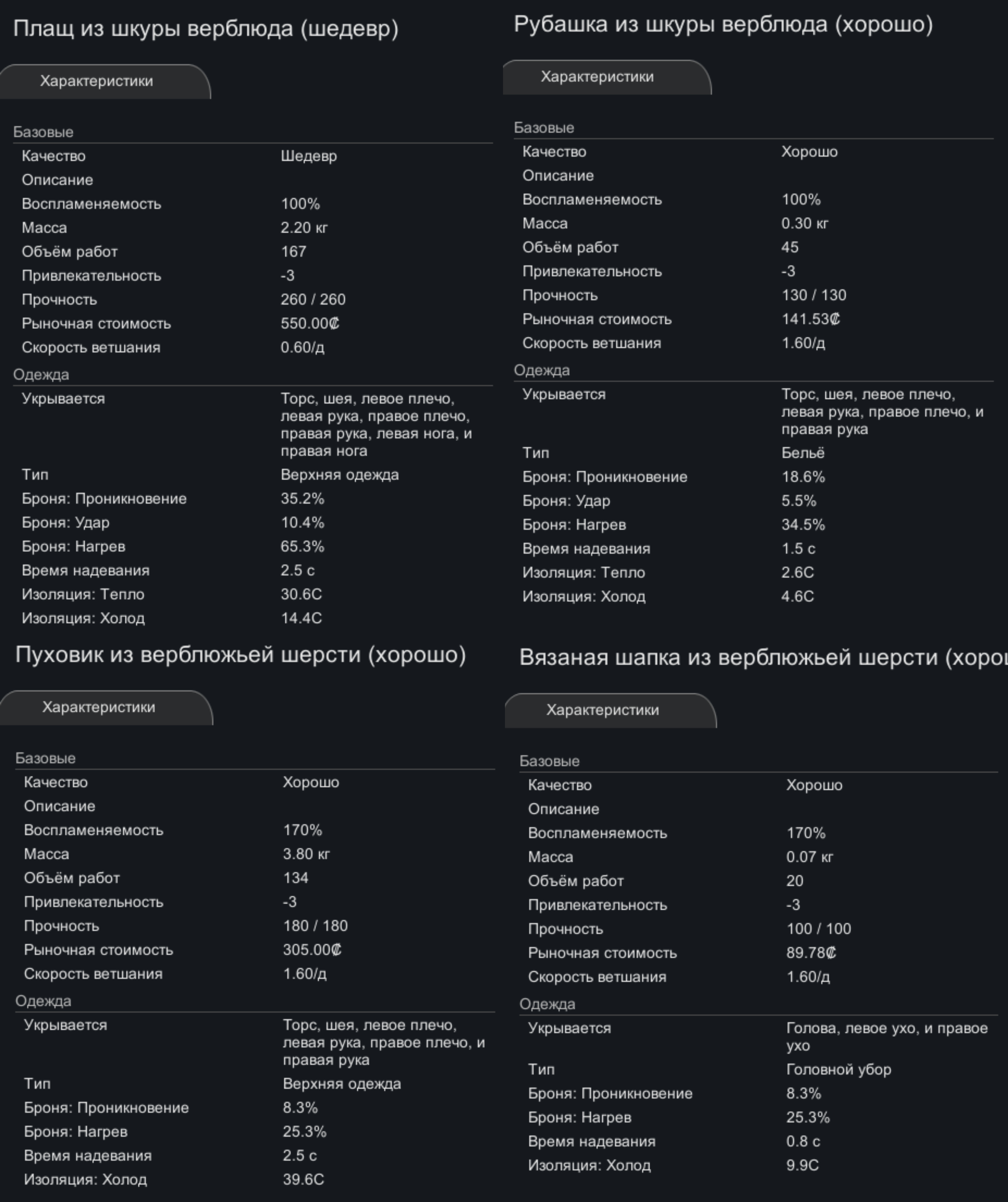Select the Время надевания row showing 0.8 с
Viewport: 1008px width, 1202px height.
pos(758,1142)
